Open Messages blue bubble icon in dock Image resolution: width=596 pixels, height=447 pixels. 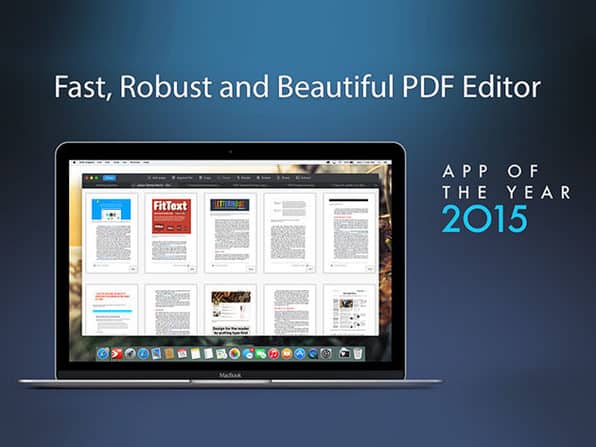click(248, 354)
